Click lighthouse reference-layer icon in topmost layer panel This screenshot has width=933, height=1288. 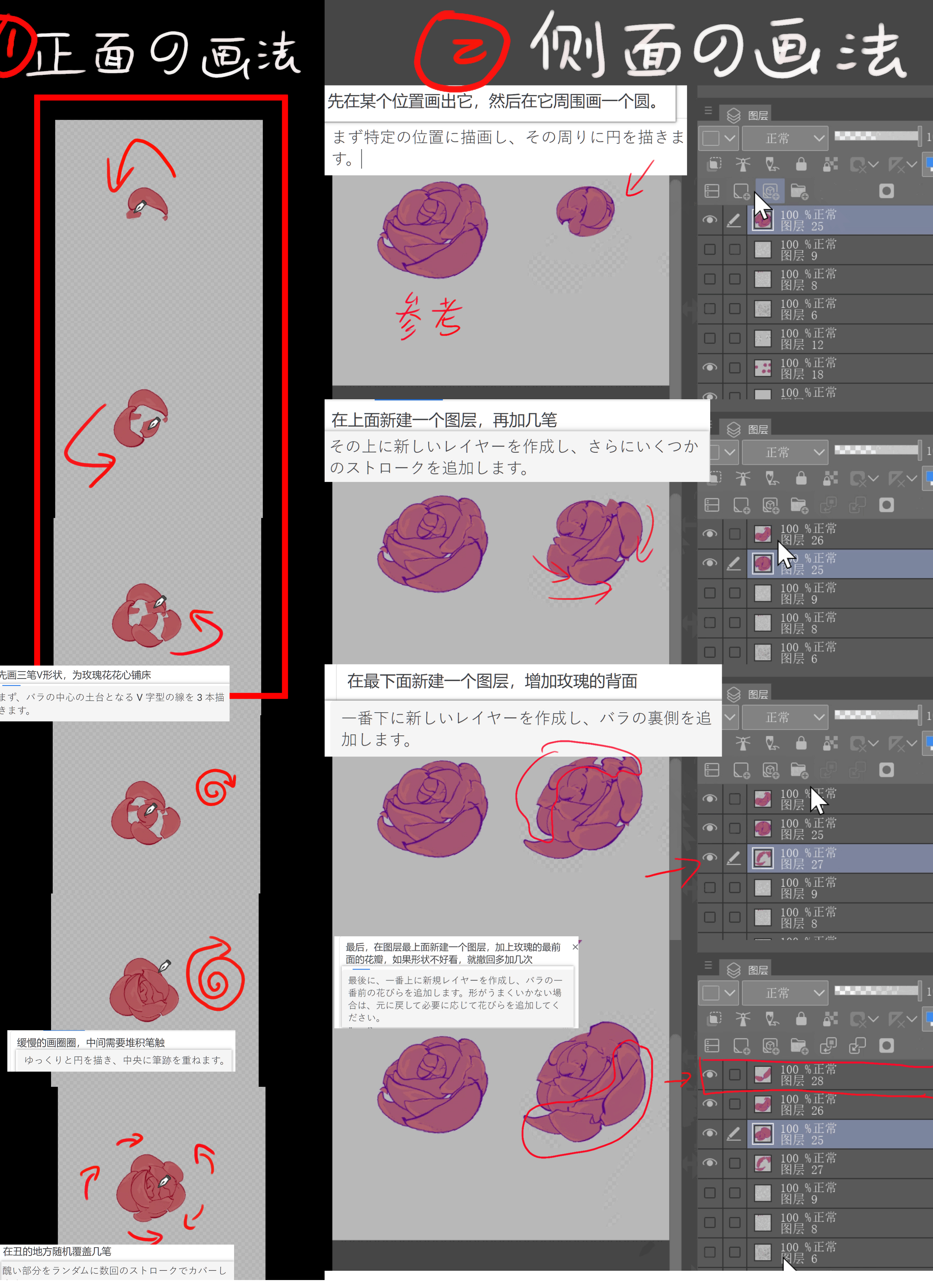743,165
